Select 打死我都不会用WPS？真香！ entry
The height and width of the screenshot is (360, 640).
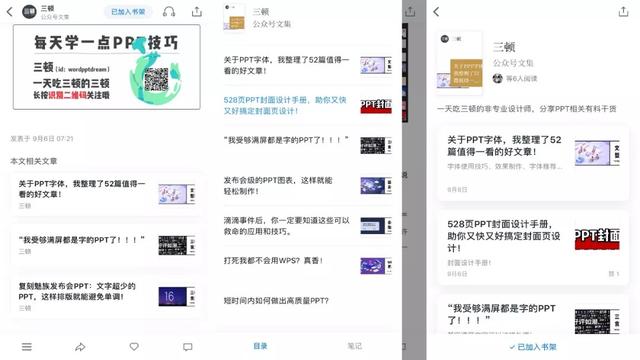(307, 265)
